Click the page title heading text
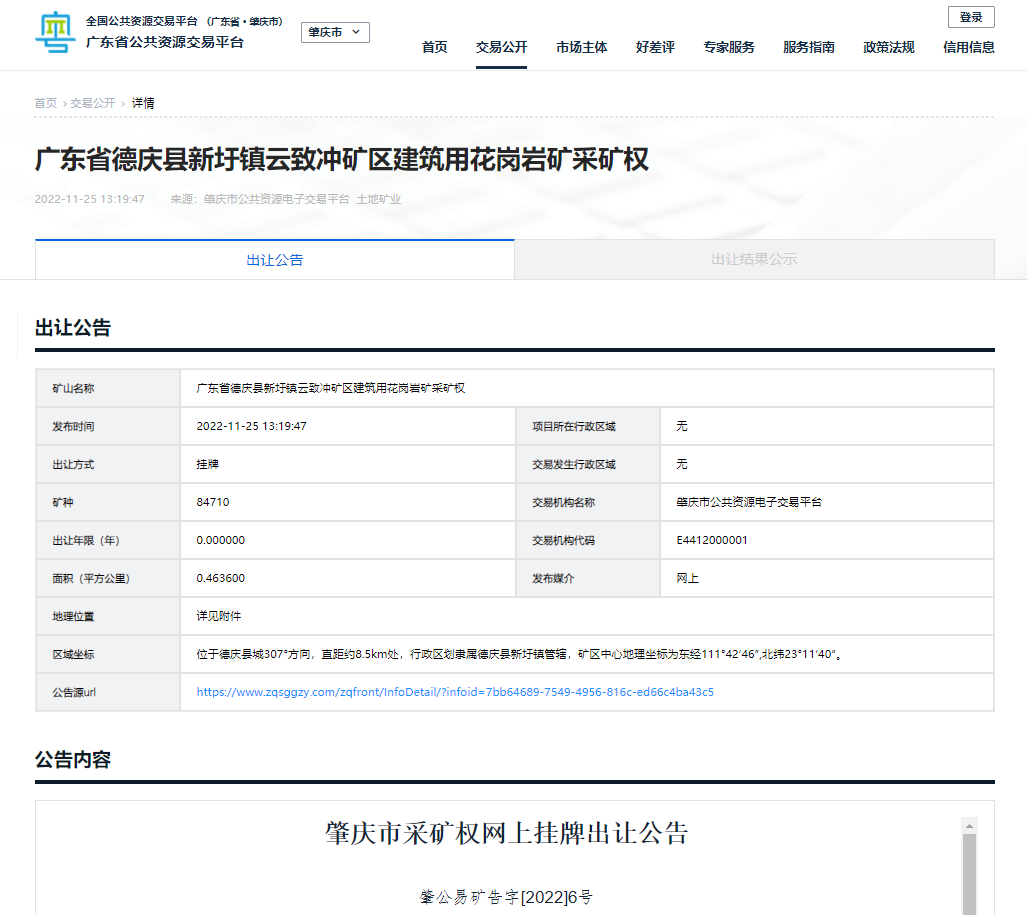The height and width of the screenshot is (915, 1027). tap(342, 160)
